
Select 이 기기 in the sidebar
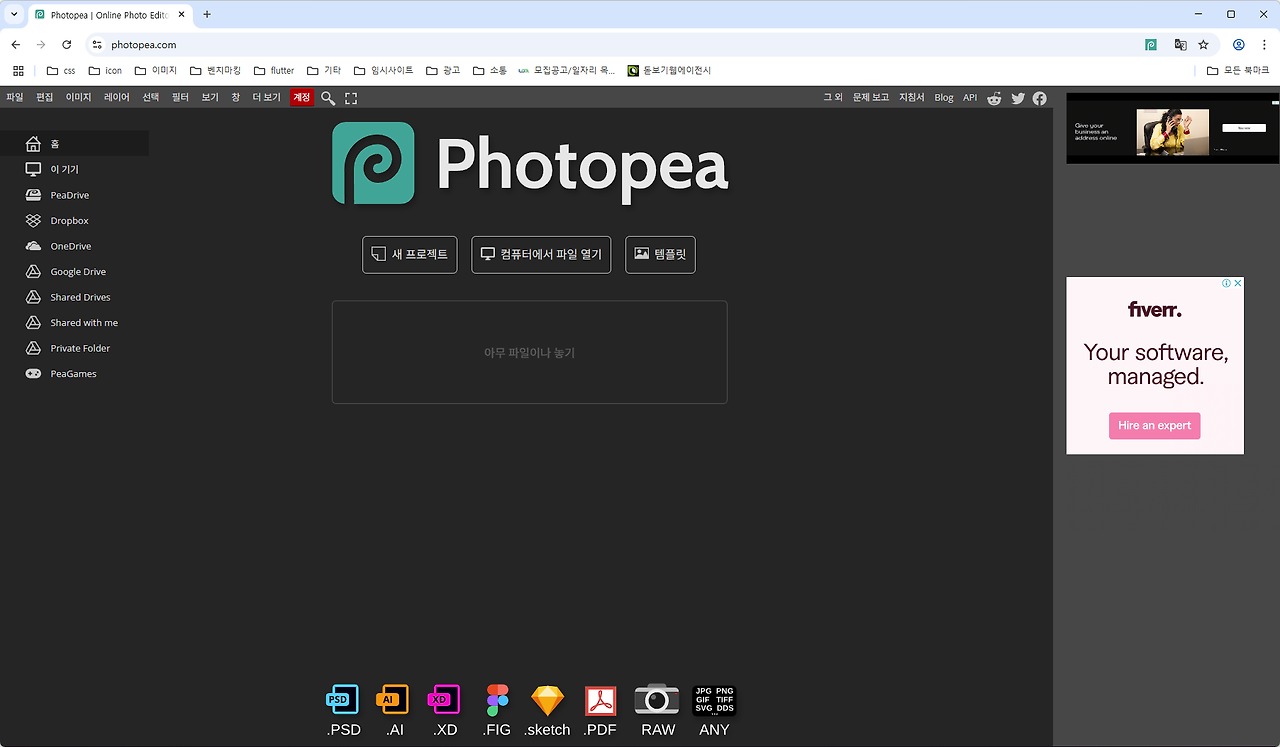[x=74, y=170]
